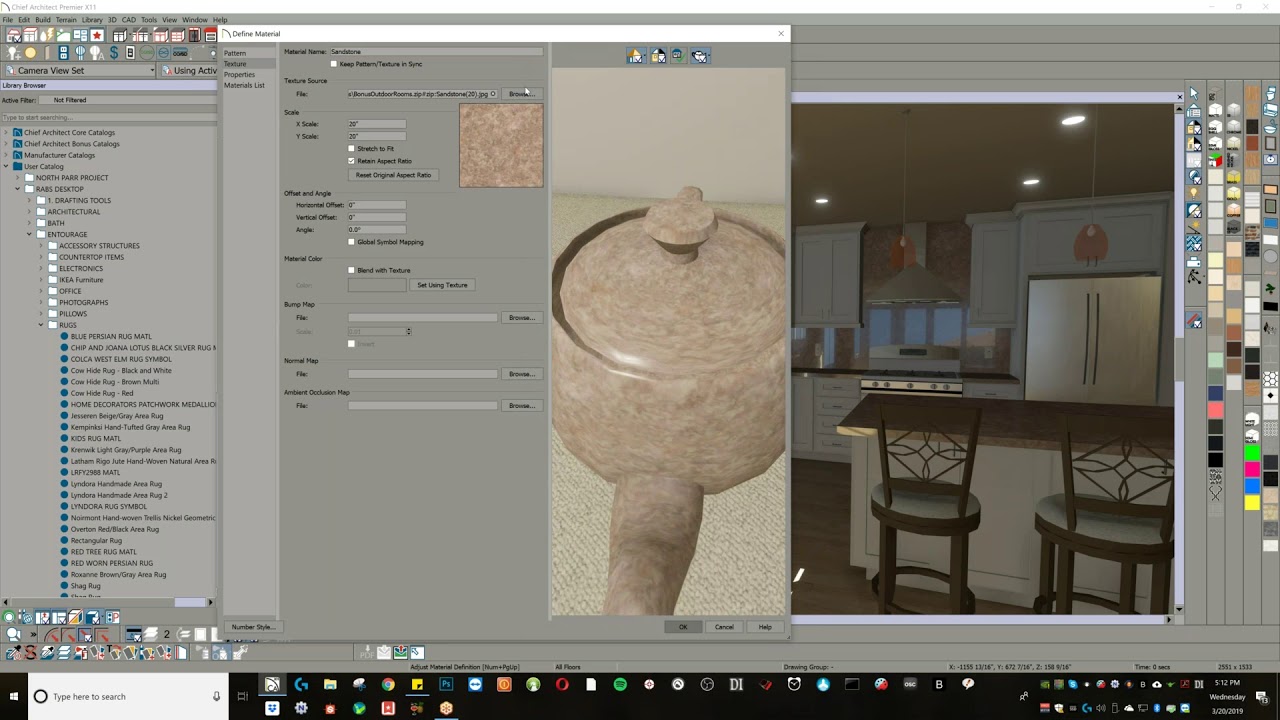Switch to the Materials List tab
Viewport: 1280px width, 720px height.
244,86
